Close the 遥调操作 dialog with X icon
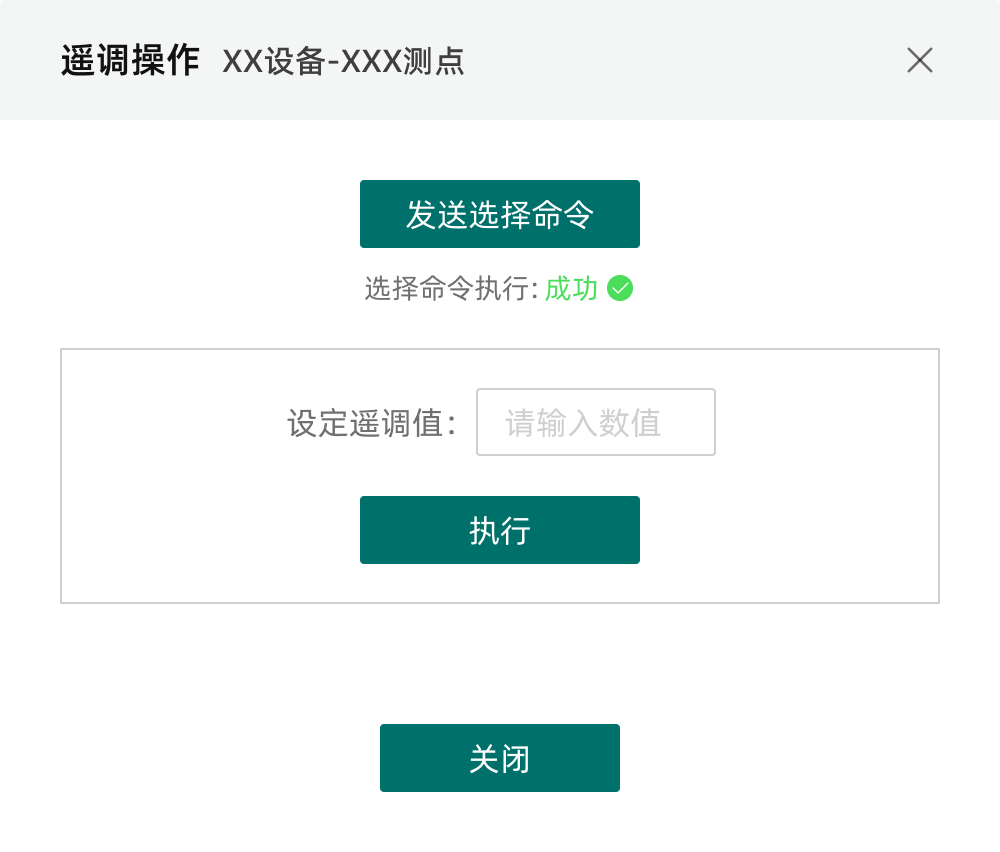Image resolution: width=1000 pixels, height=852 pixels. 920,61
